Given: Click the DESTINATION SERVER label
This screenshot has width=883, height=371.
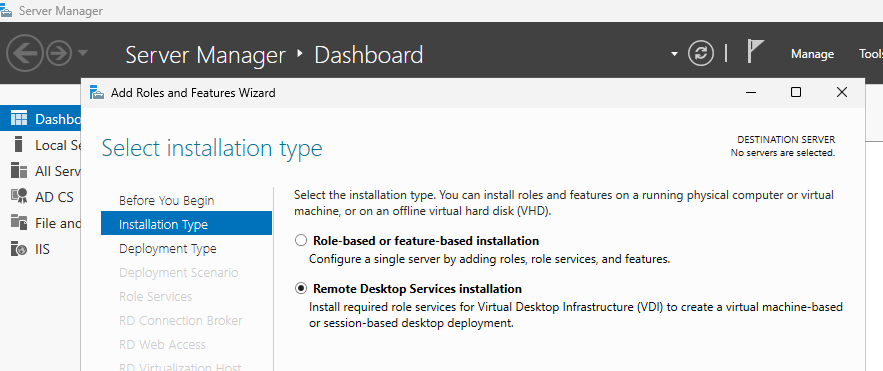Looking at the screenshot, I should (786, 140).
